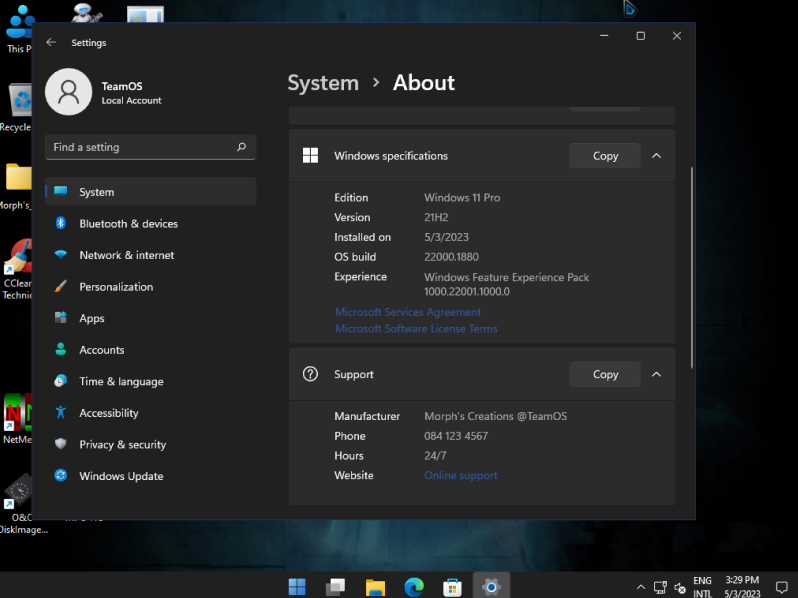The image size is (798, 598).
Task: Open Time & language settings
Action: 150,381
